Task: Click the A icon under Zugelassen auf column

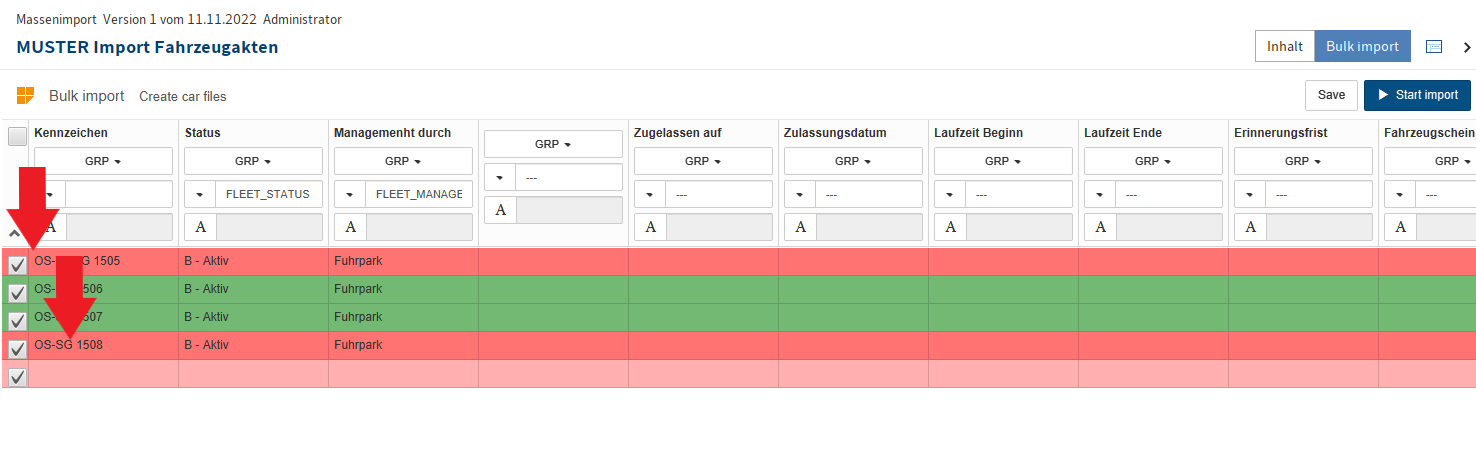Action: click(x=650, y=227)
